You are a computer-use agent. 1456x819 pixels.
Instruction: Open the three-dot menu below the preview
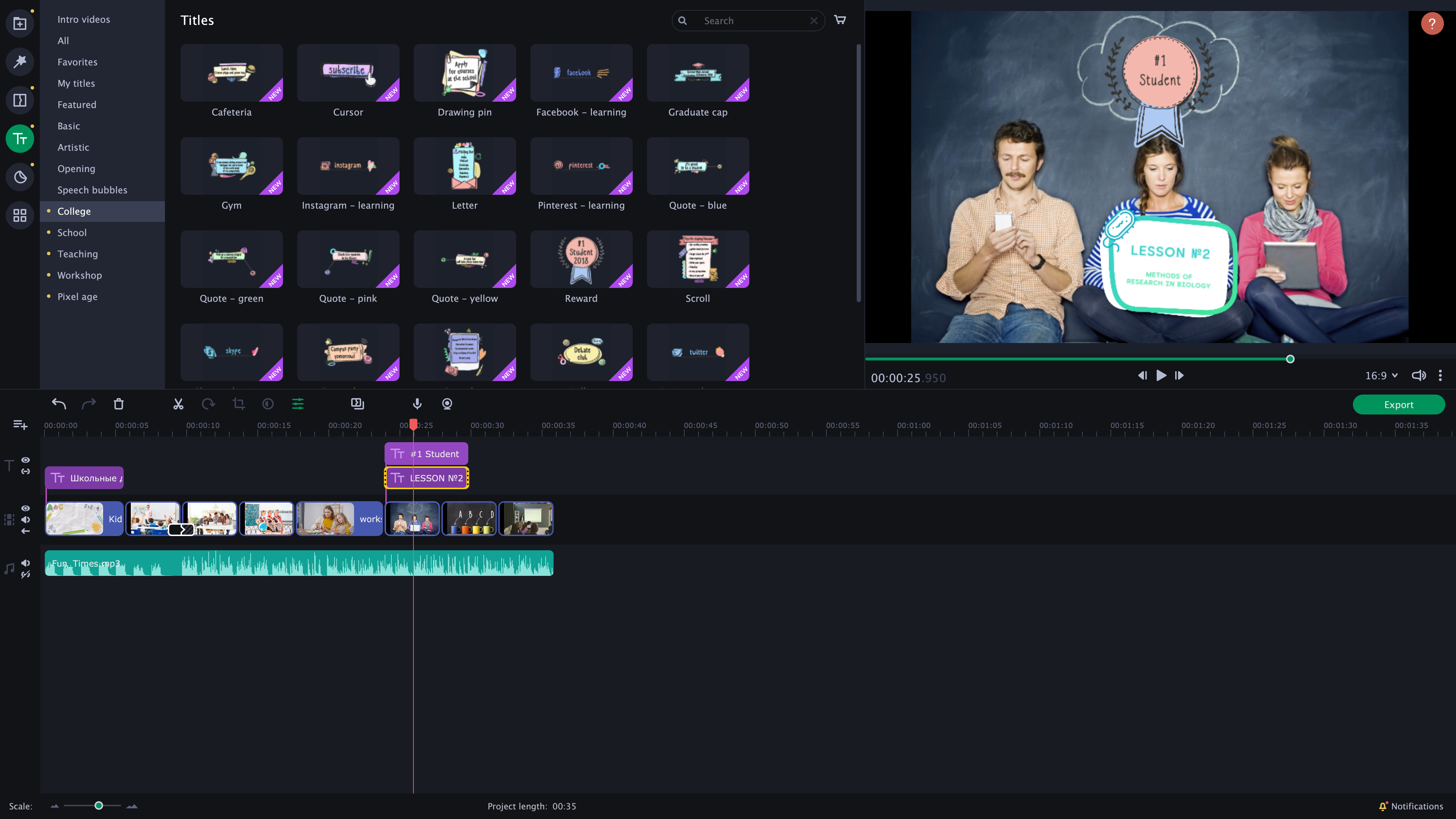pos(1440,375)
